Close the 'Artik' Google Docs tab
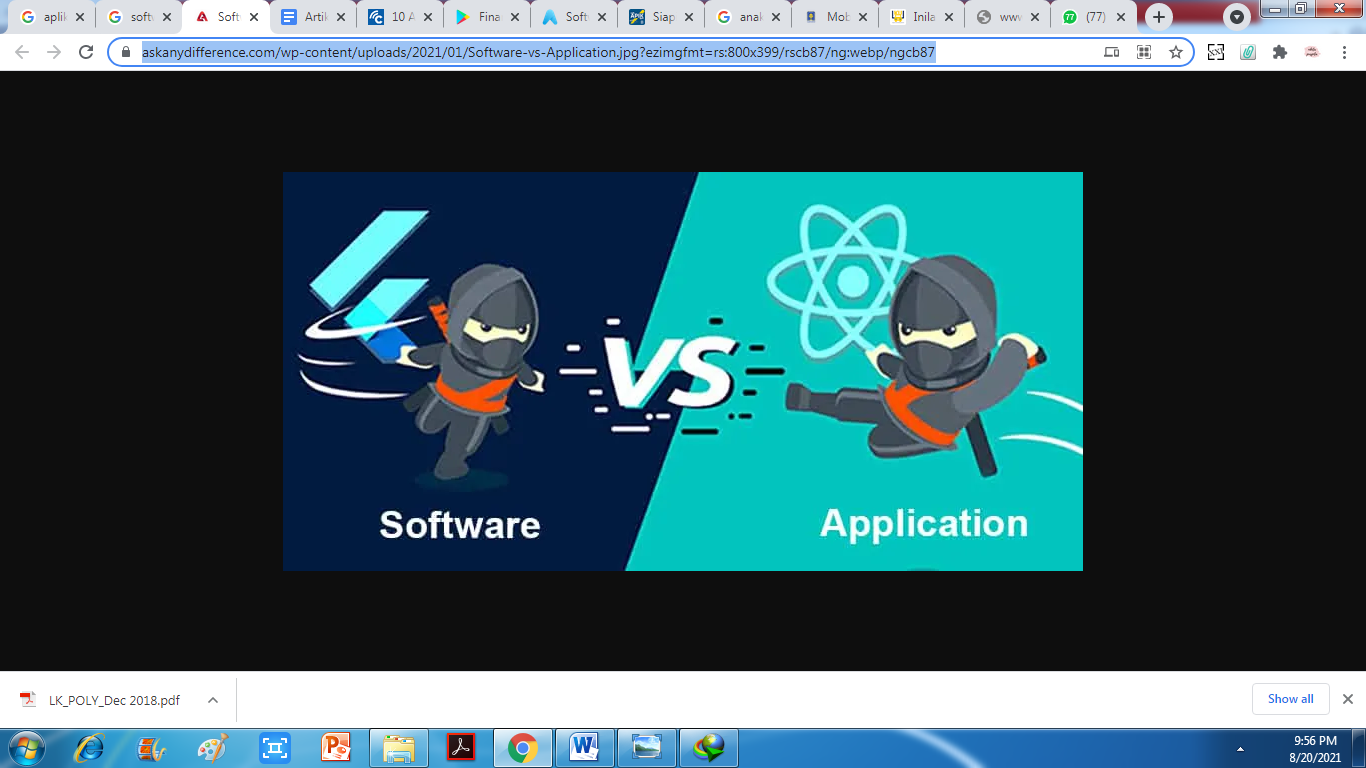 [x=341, y=17]
